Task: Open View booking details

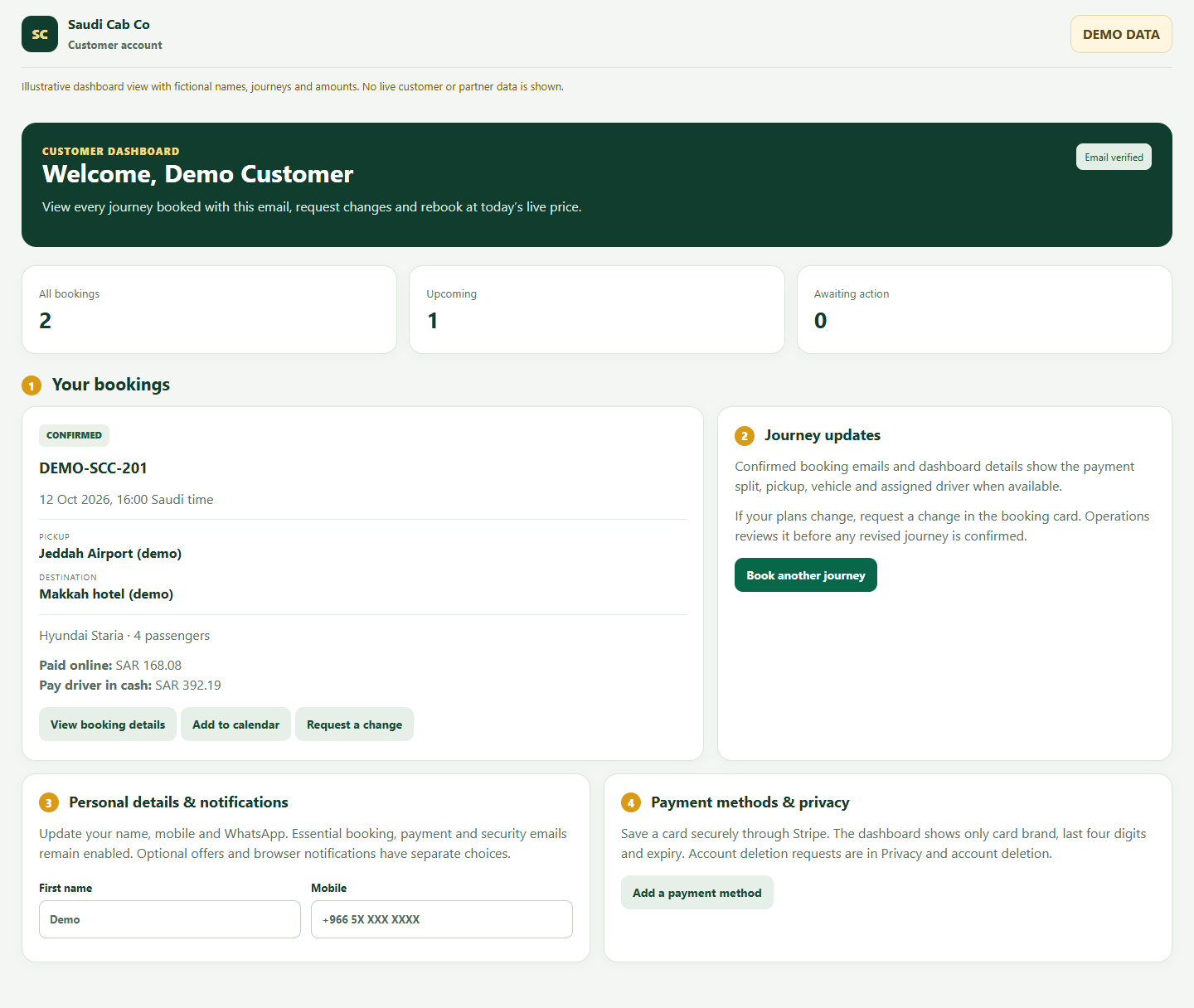Action: coord(108,724)
